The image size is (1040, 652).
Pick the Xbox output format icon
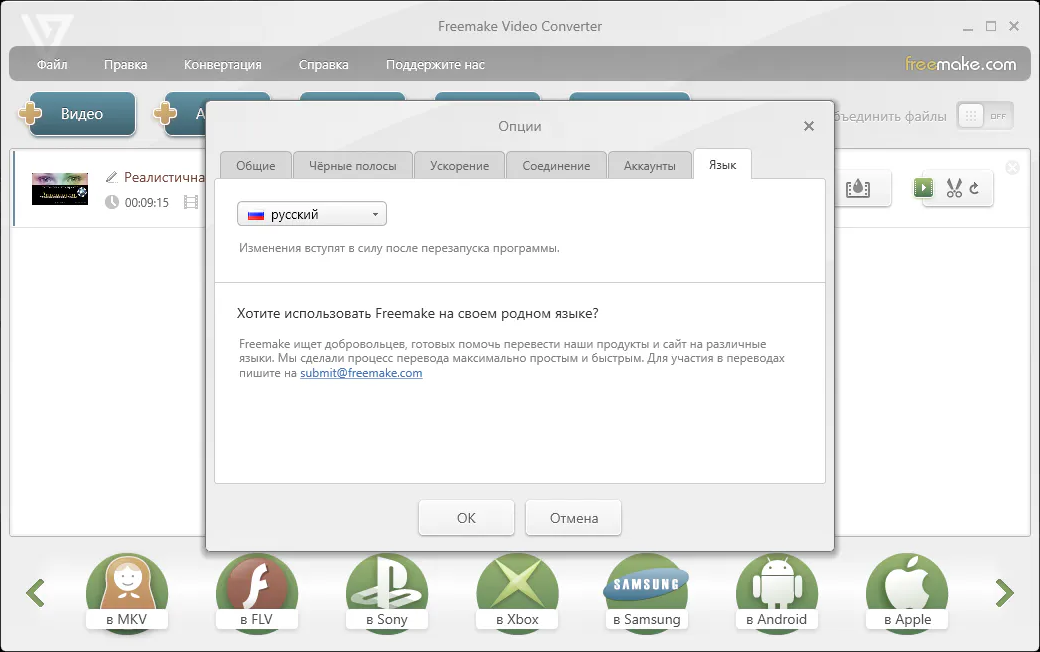[x=517, y=592]
